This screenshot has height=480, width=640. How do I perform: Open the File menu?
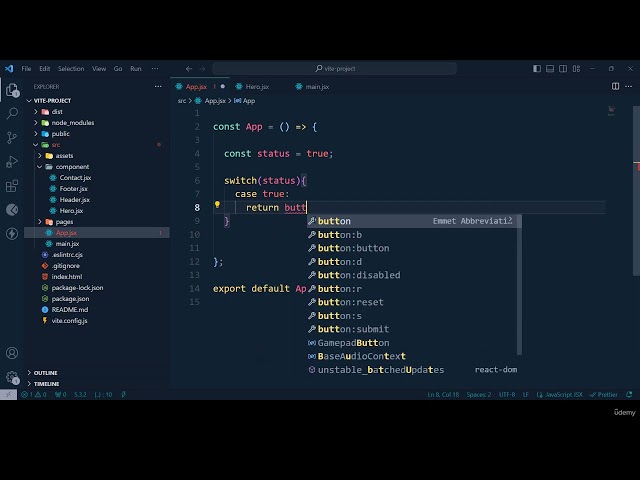pyautogui.click(x=26, y=69)
